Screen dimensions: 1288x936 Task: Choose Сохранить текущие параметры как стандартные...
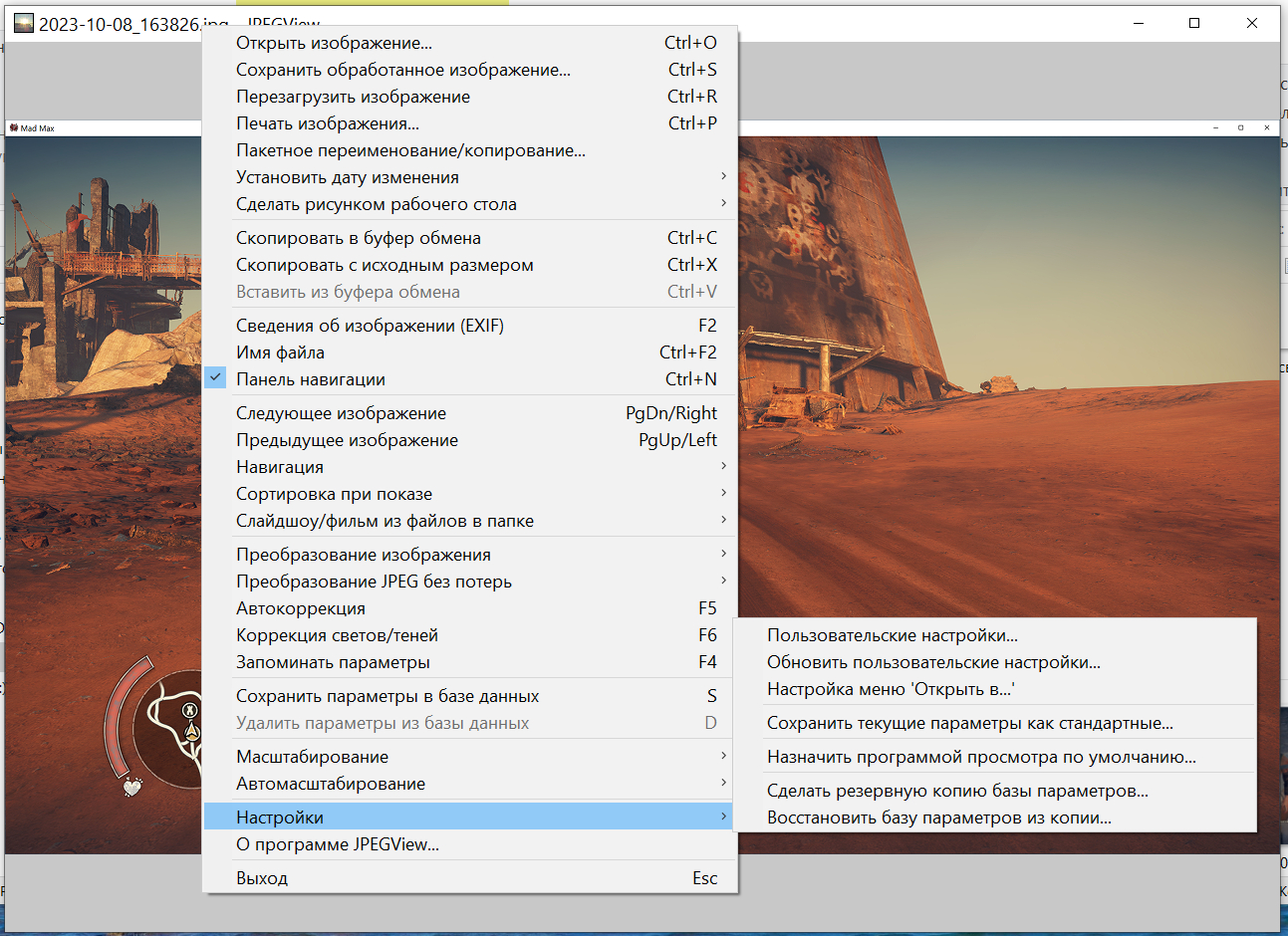[995, 723]
